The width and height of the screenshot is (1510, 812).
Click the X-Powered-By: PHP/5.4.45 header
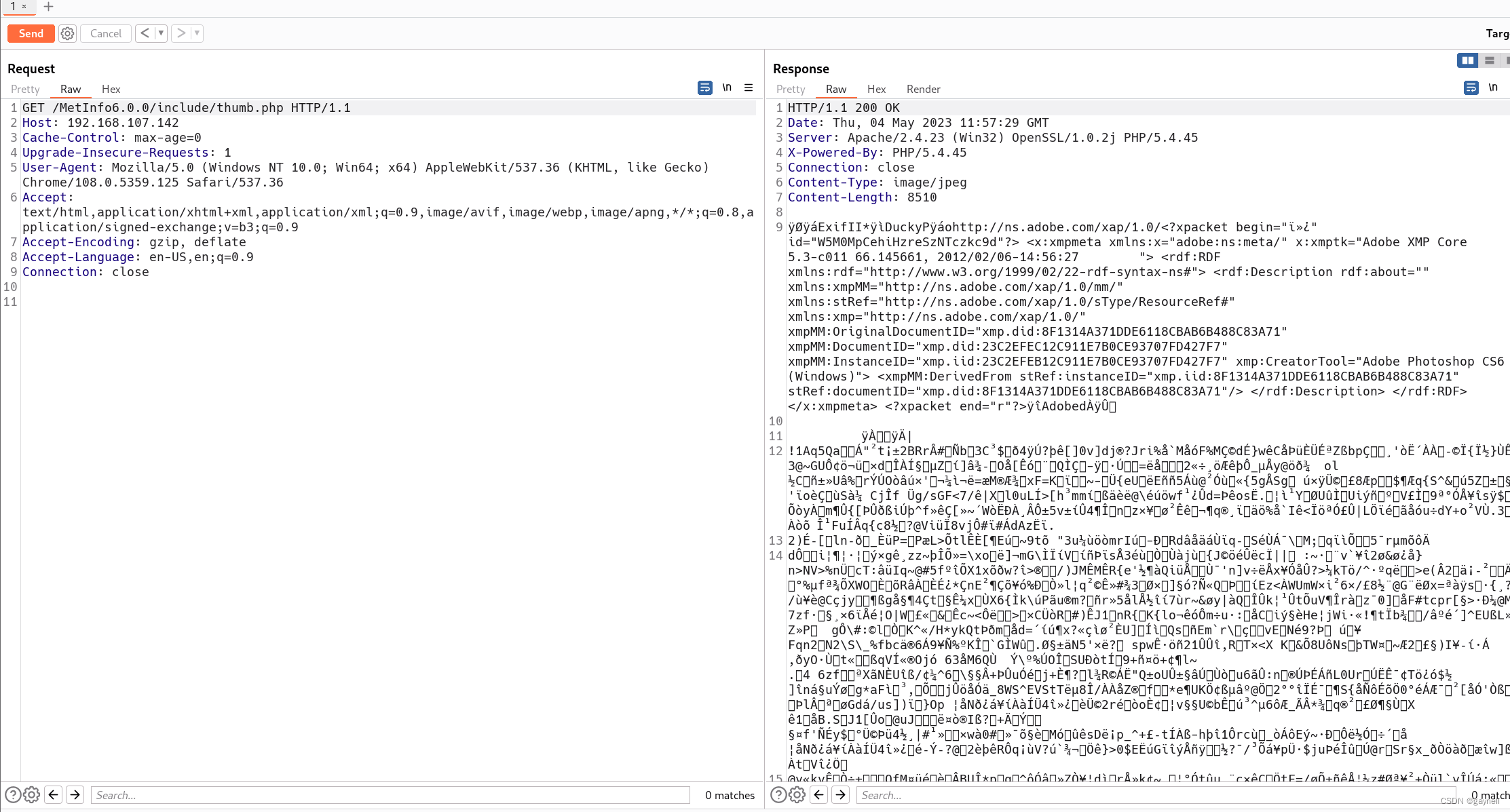click(x=877, y=153)
